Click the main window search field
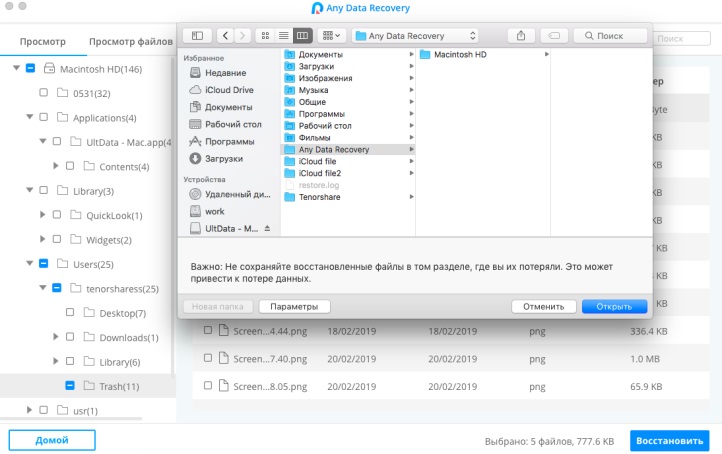 (x=681, y=39)
